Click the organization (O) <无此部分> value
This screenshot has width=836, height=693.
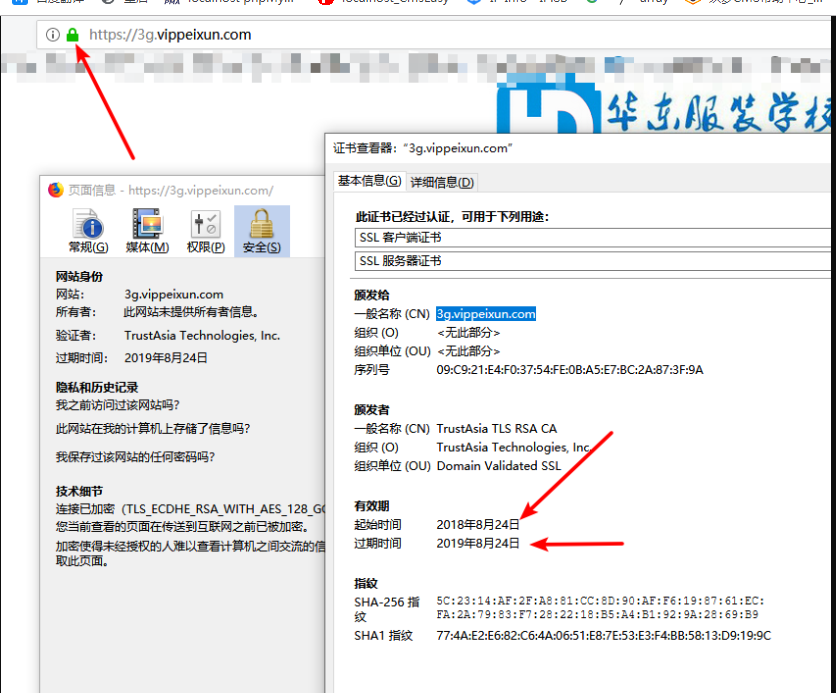468,333
